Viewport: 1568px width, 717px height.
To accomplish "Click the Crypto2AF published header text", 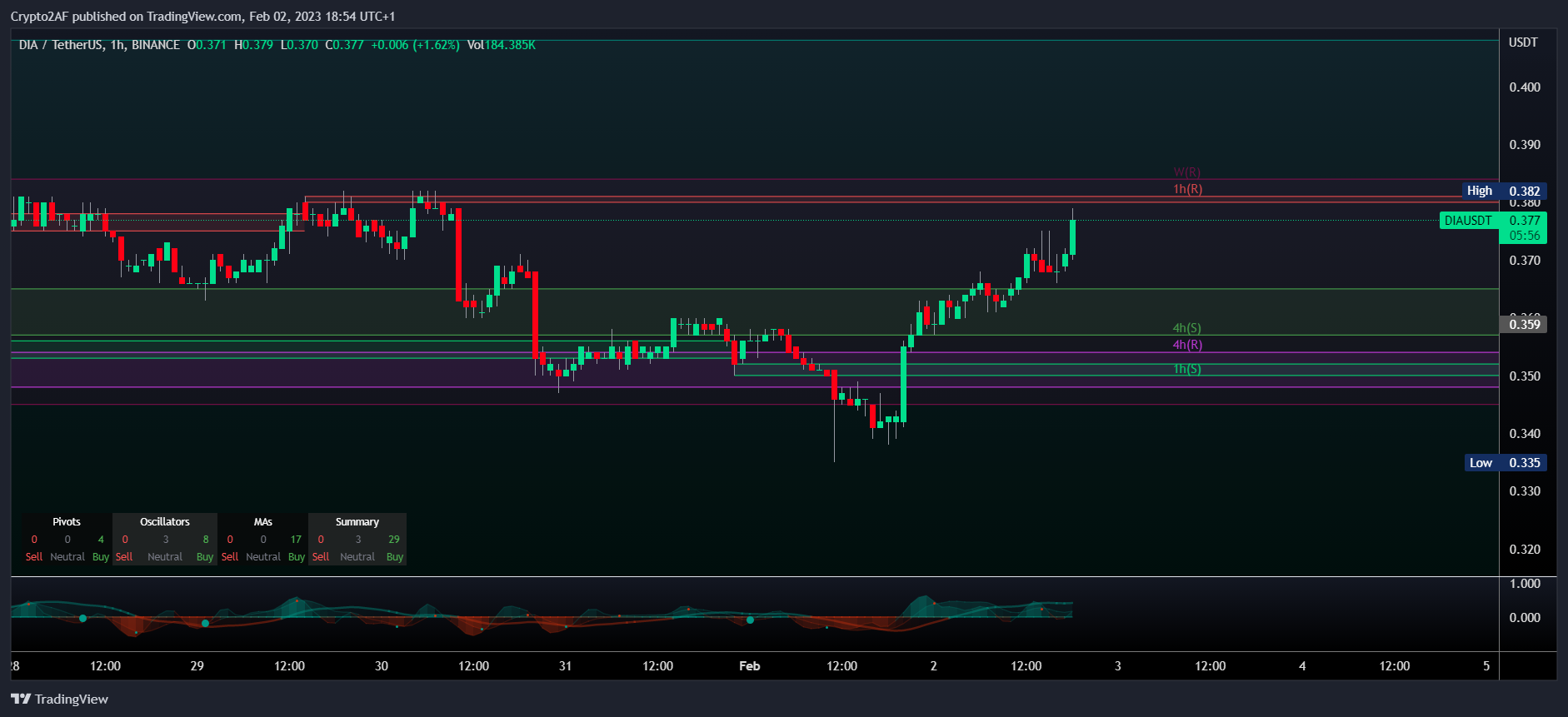I will pyautogui.click(x=203, y=17).
